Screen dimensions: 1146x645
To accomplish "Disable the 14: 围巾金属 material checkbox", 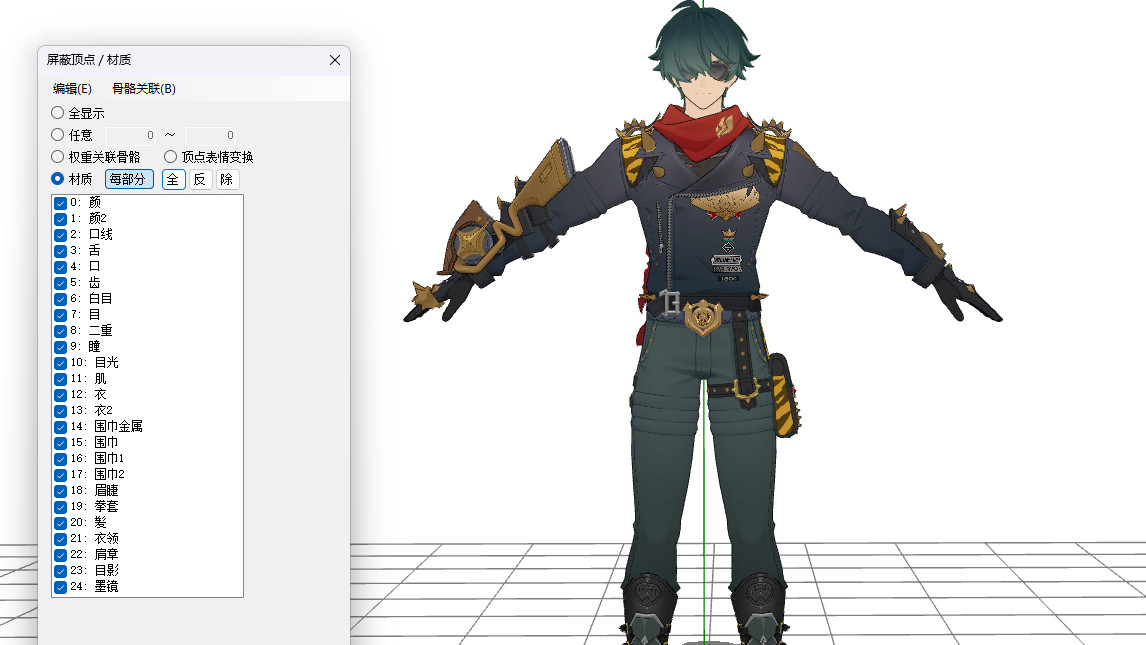I will 60,427.
